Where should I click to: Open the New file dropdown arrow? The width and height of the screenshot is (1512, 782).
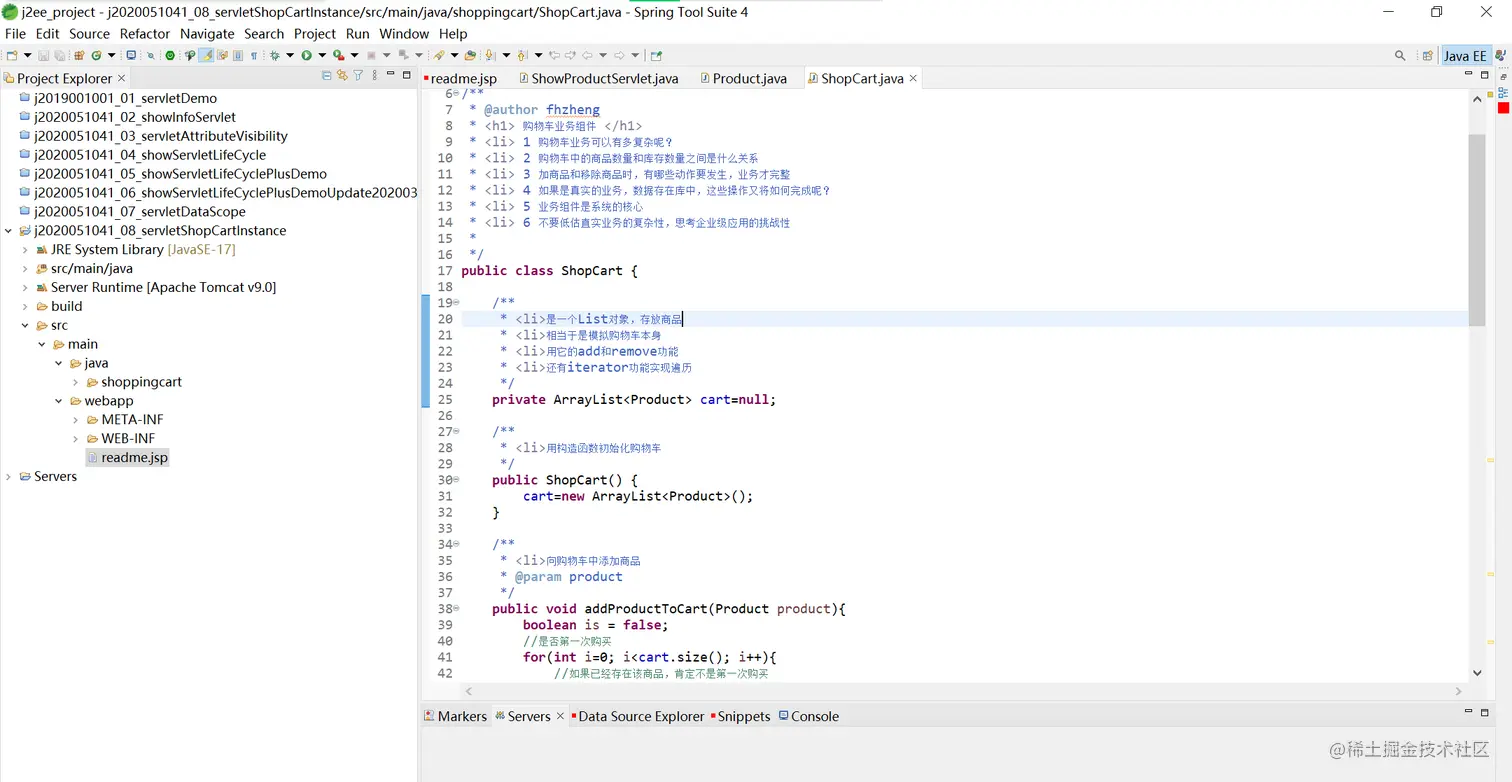tap(28, 55)
